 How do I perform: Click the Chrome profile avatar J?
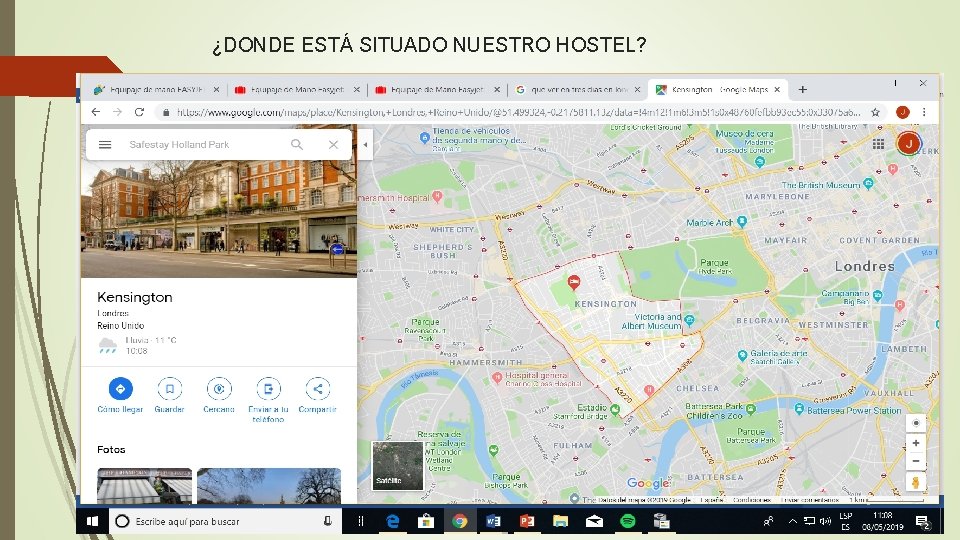tap(902, 112)
